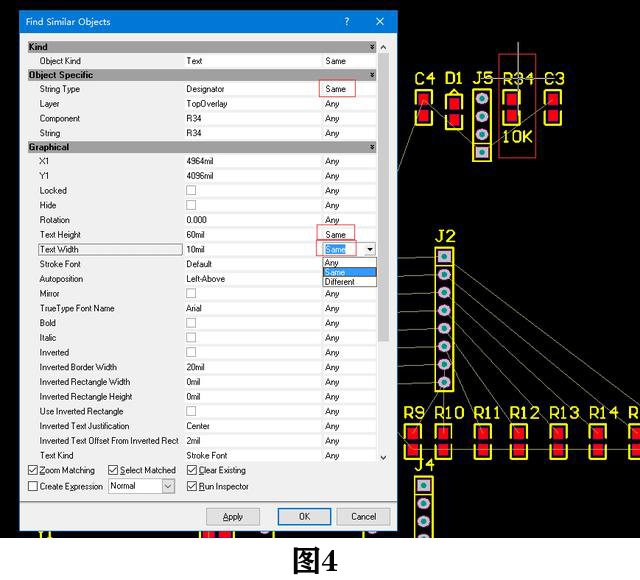640x580 pixels.
Task: Confirm with the OK button
Action: click(x=304, y=517)
